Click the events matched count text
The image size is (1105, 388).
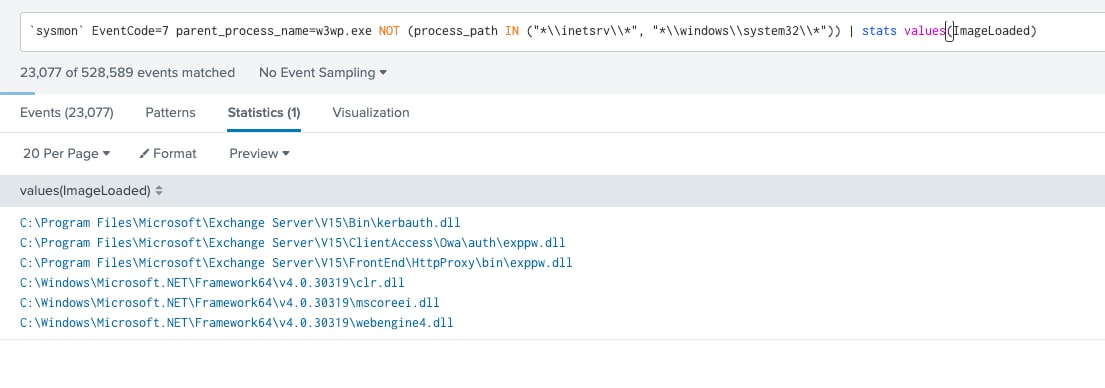(x=128, y=73)
